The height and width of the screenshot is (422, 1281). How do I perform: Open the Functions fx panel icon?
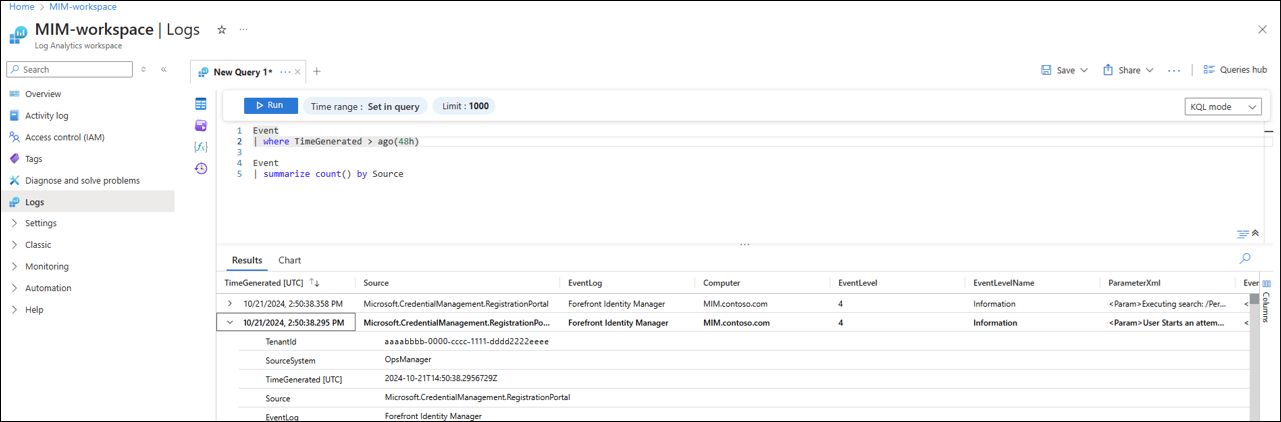(201, 147)
